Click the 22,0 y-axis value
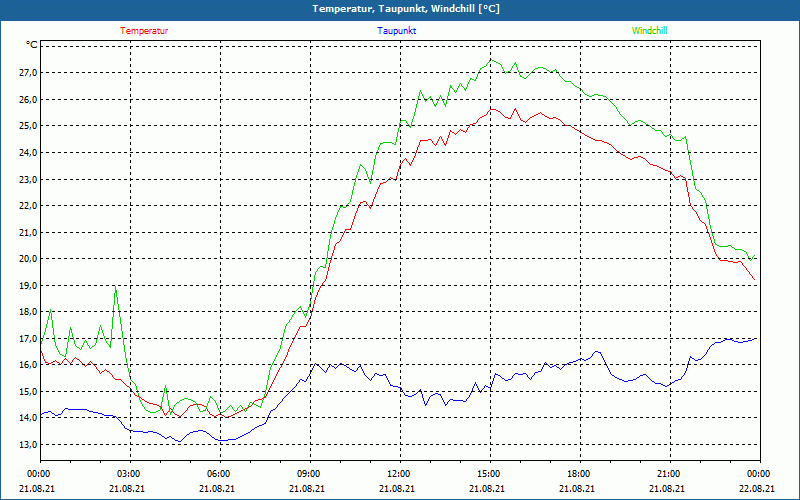Viewport: 800px width, 500px height. point(28,206)
